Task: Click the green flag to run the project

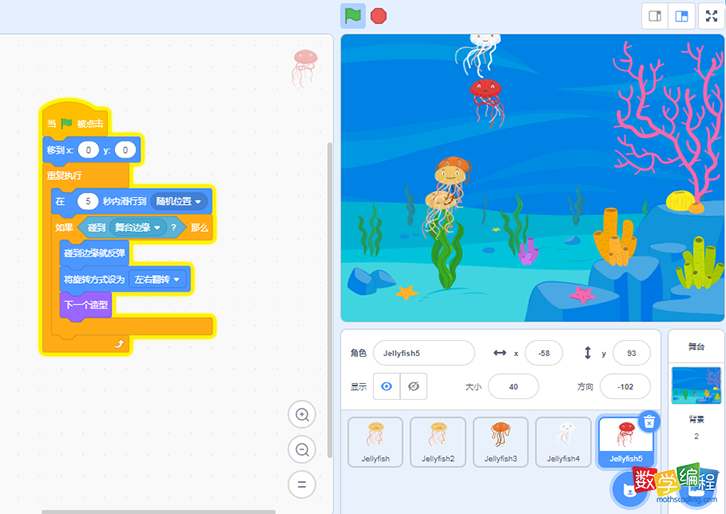Action: [x=352, y=15]
